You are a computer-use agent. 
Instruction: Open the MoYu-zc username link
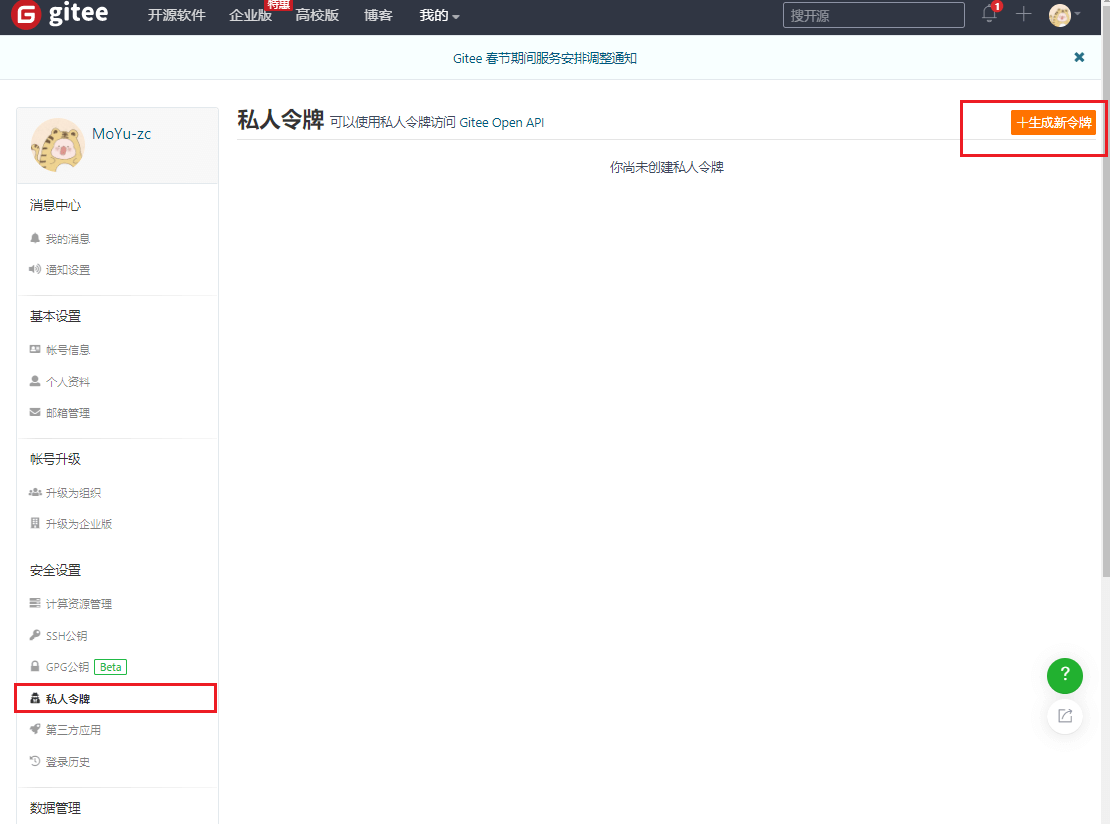(121, 134)
